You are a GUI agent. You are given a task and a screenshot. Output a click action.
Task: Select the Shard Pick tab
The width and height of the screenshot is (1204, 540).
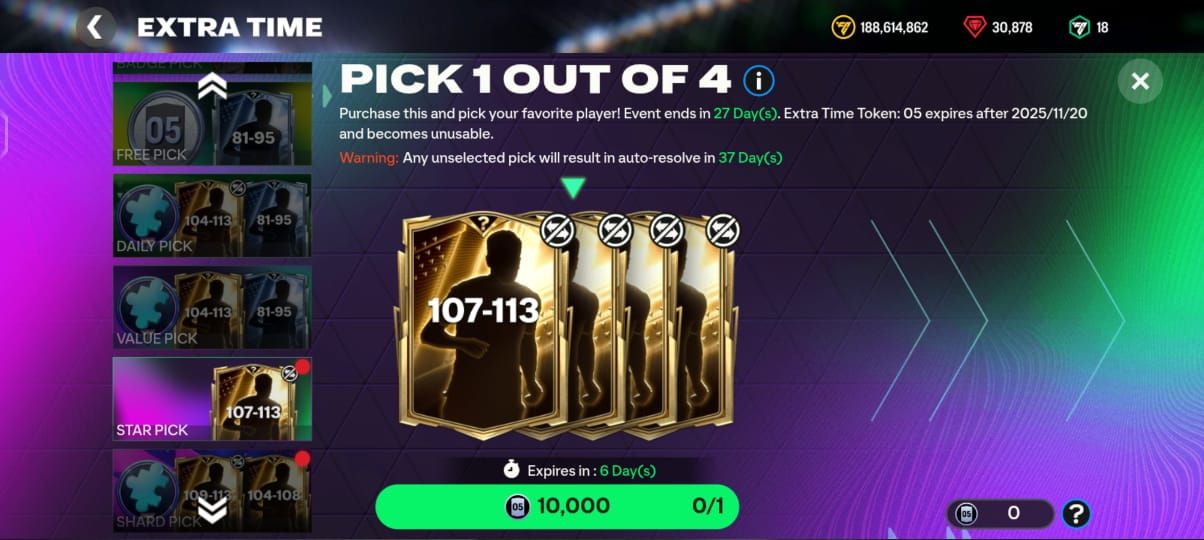click(x=212, y=490)
